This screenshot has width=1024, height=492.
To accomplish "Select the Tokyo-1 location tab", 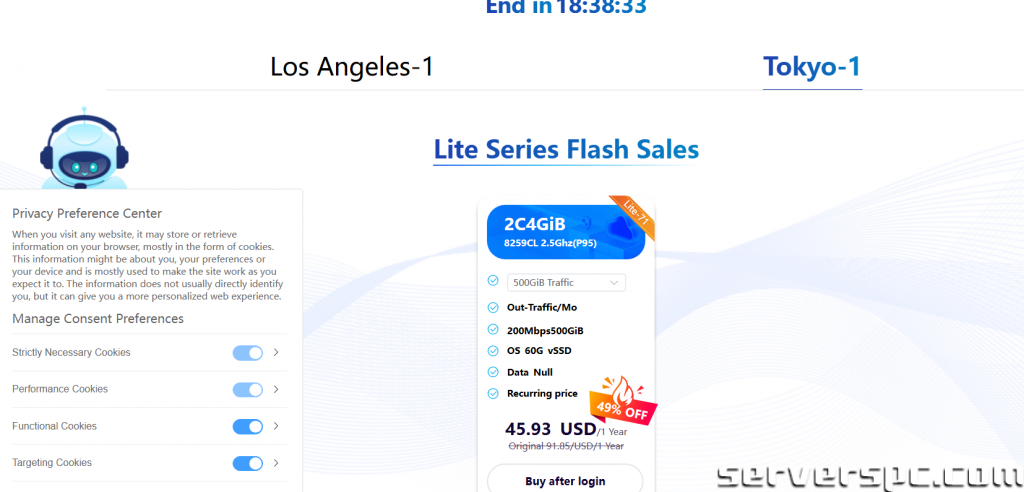I will click(x=812, y=67).
